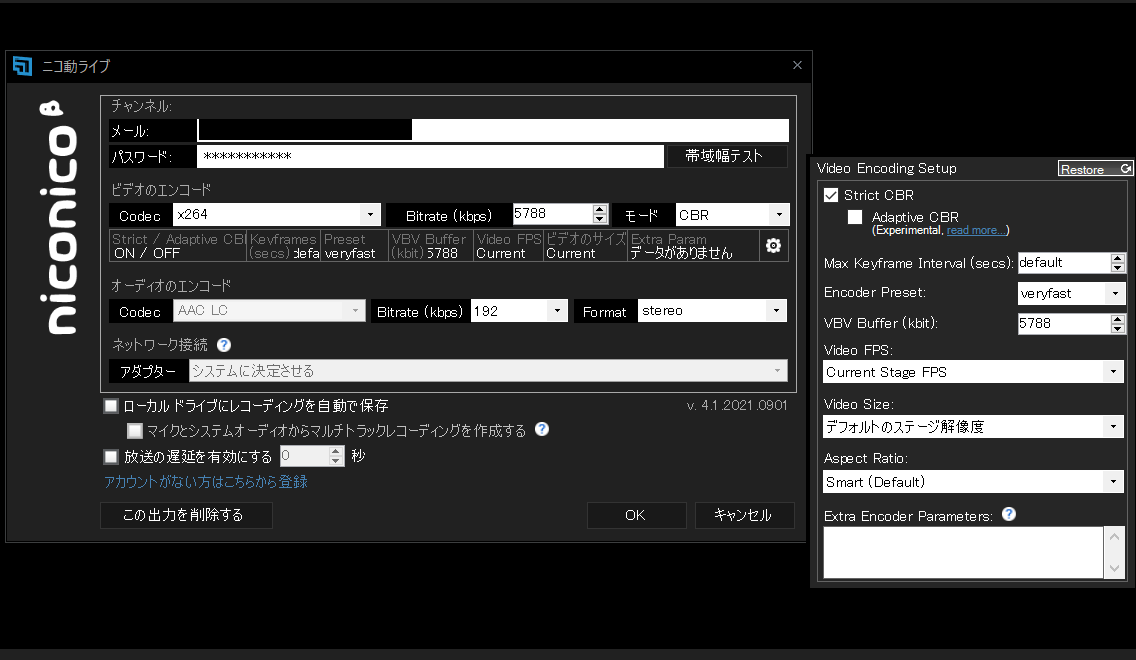The width and height of the screenshot is (1136, 660).
Task: Click the Extra Encoder Parameters text area
Action: point(963,552)
